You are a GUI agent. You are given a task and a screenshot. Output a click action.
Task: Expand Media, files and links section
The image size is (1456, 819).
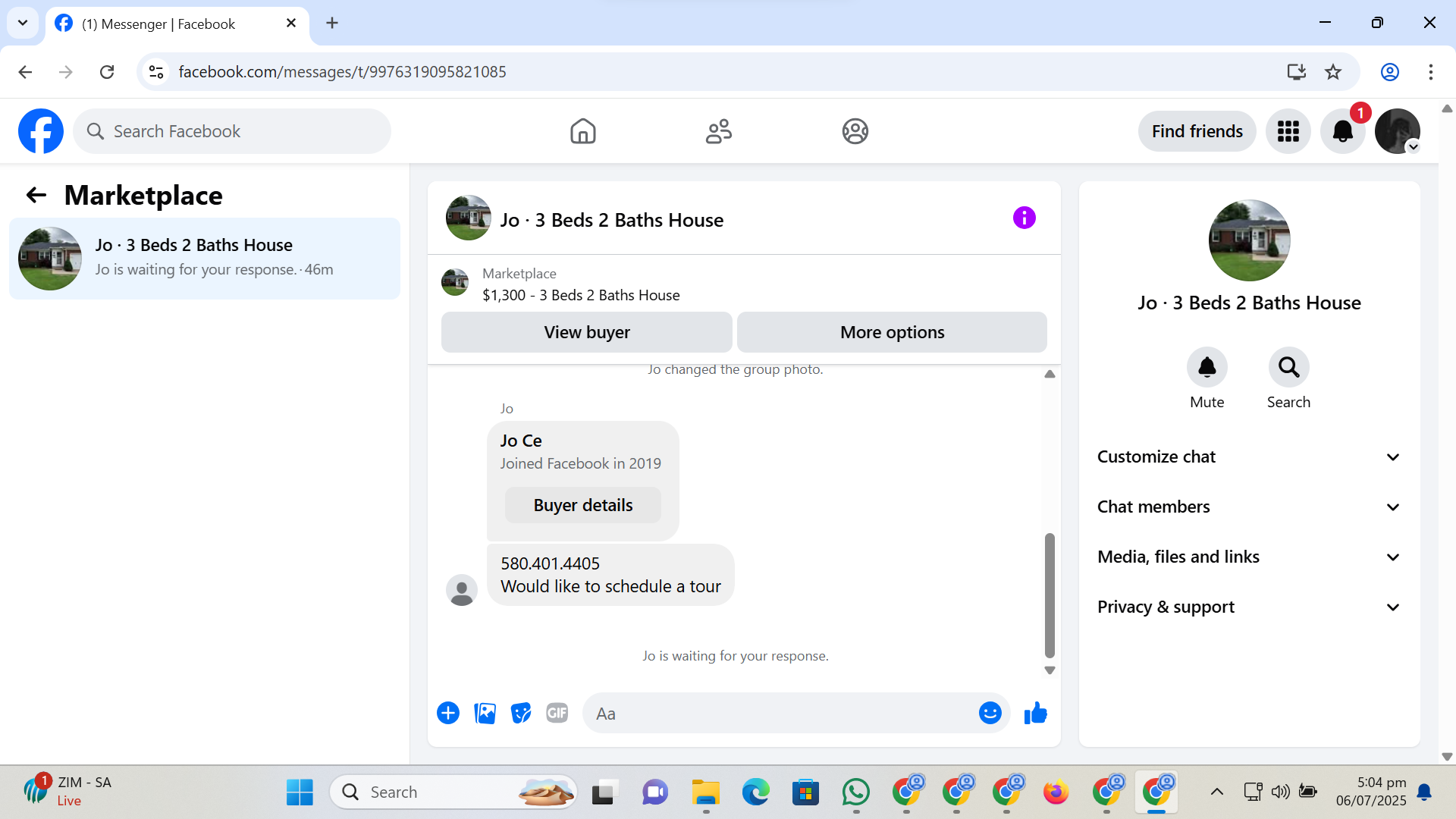pyautogui.click(x=1249, y=557)
